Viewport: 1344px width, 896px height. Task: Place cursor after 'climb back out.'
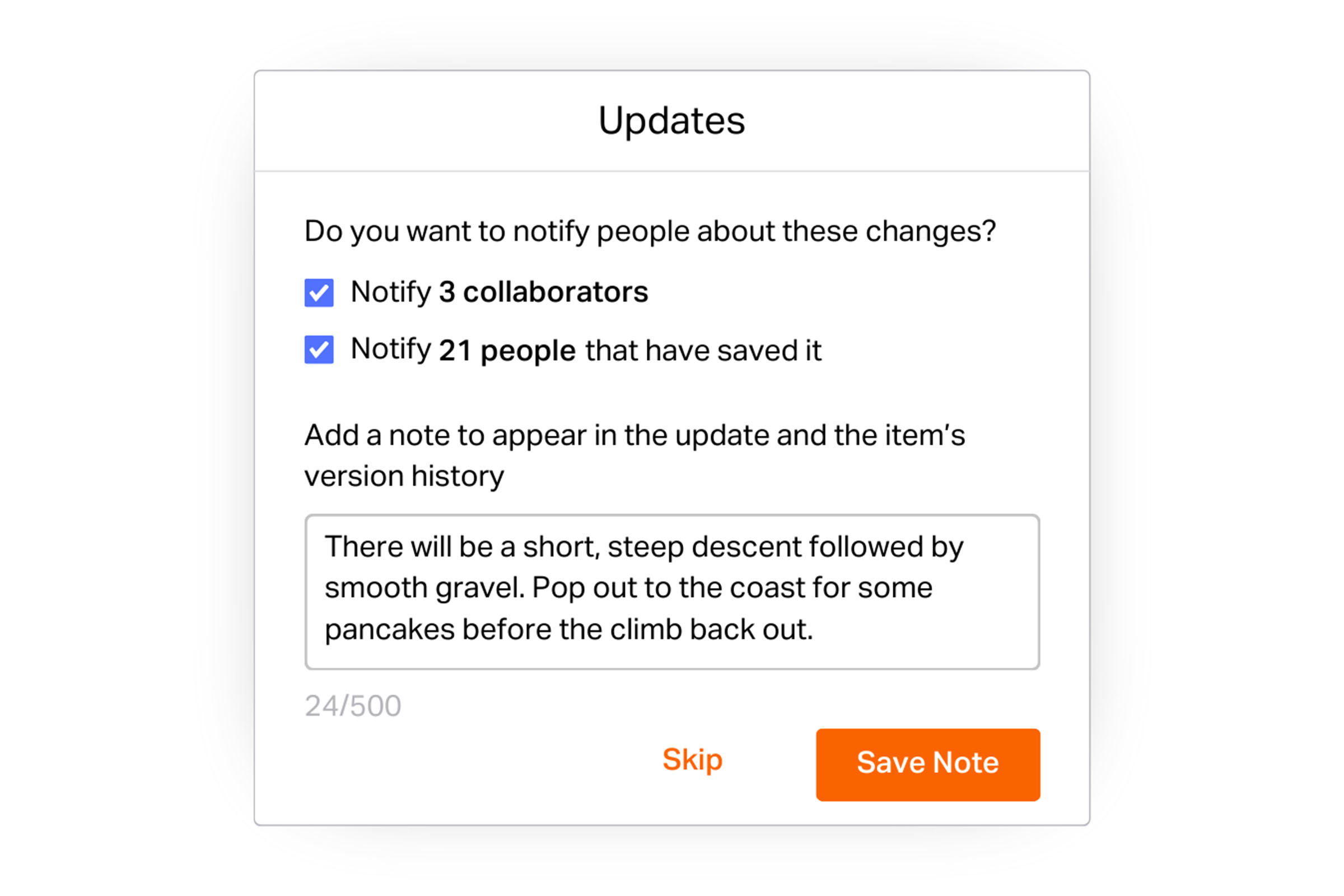coord(814,629)
